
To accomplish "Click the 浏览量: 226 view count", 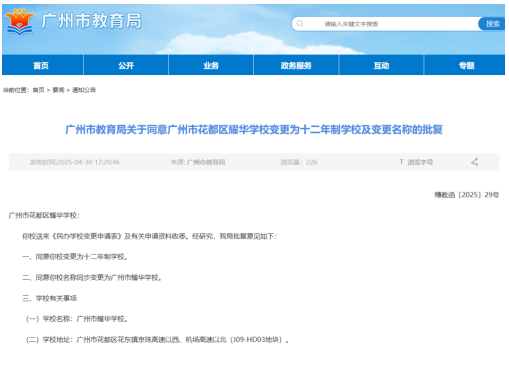I will click(299, 162).
